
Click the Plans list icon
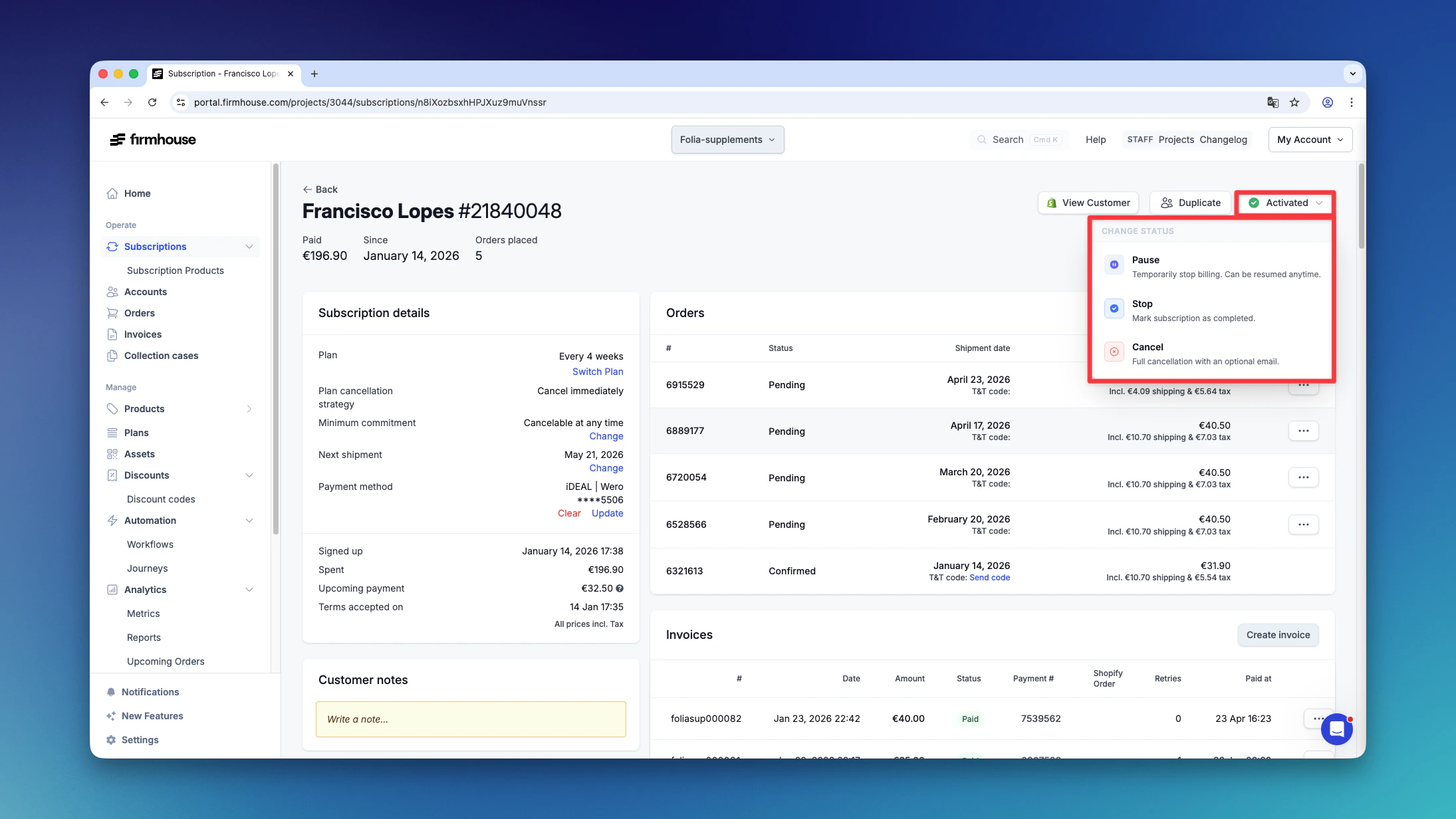point(112,433)
